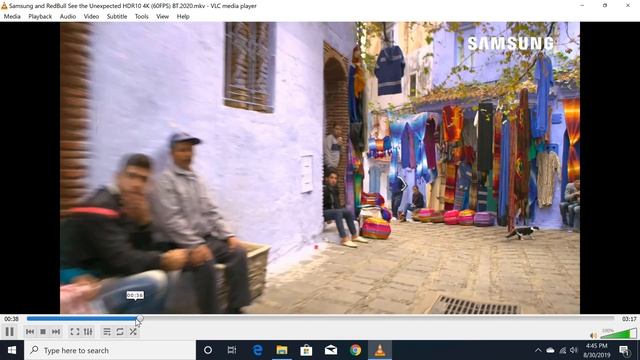Open system volume tray icon
The width and height of the screenshot is (640, 360).
[x=573, y=350]
